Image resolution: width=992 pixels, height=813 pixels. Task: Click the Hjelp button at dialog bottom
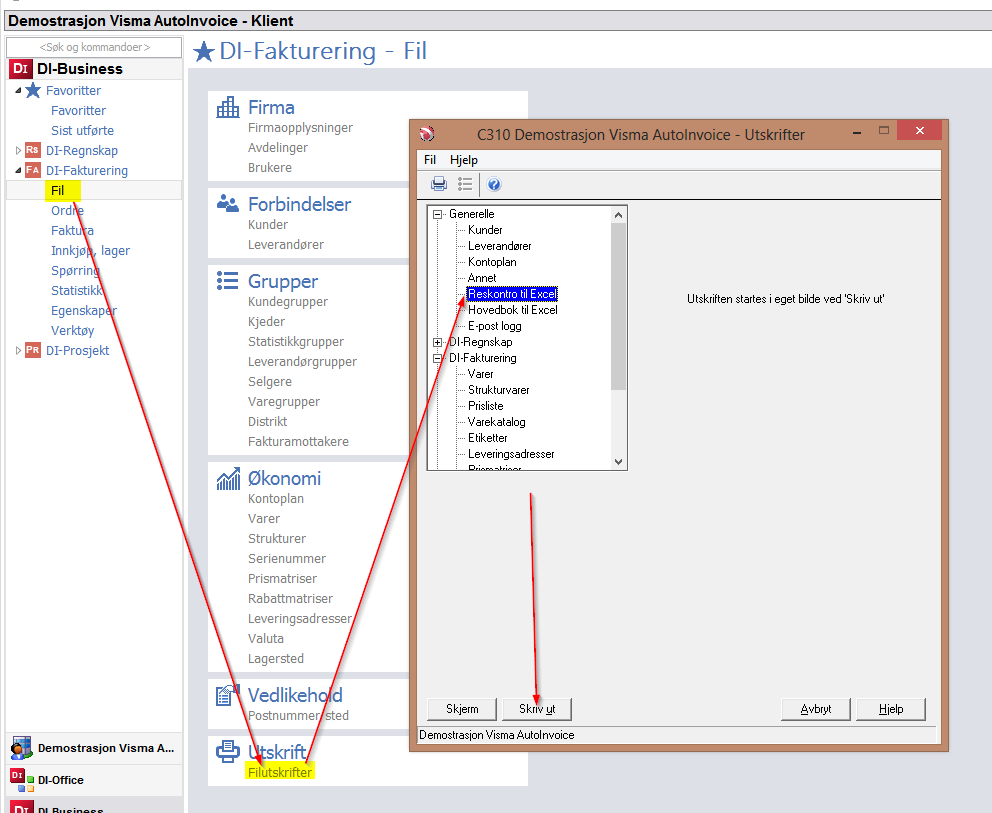(891, 709)
